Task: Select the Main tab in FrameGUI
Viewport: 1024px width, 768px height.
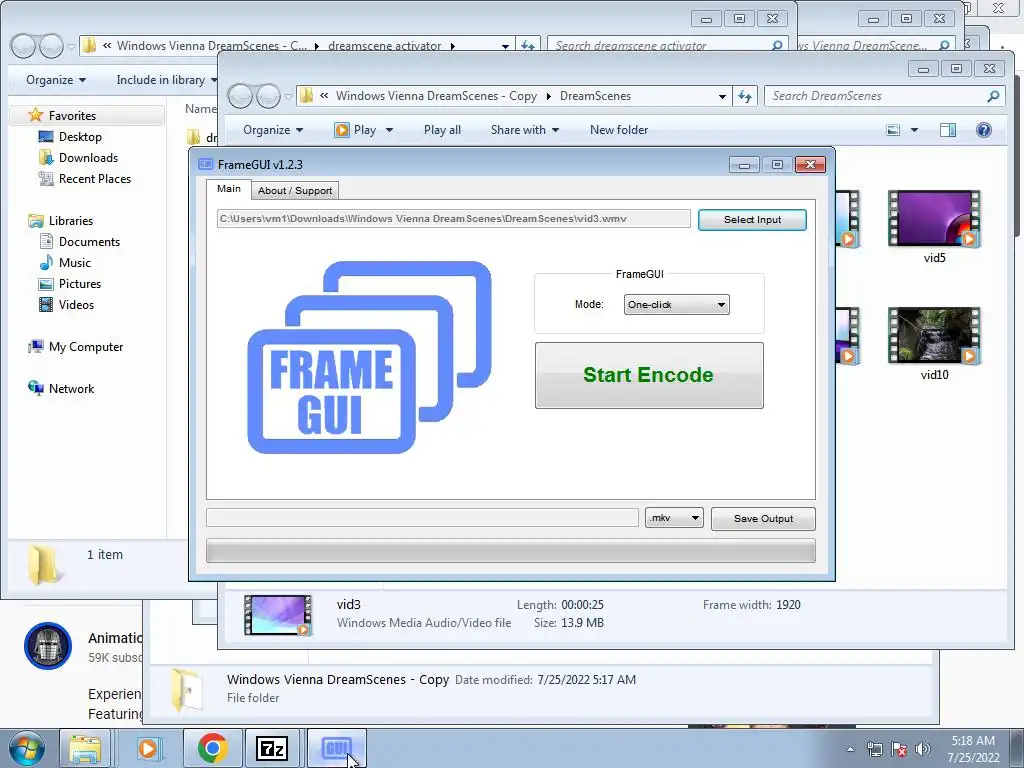Action: point(229,189)
